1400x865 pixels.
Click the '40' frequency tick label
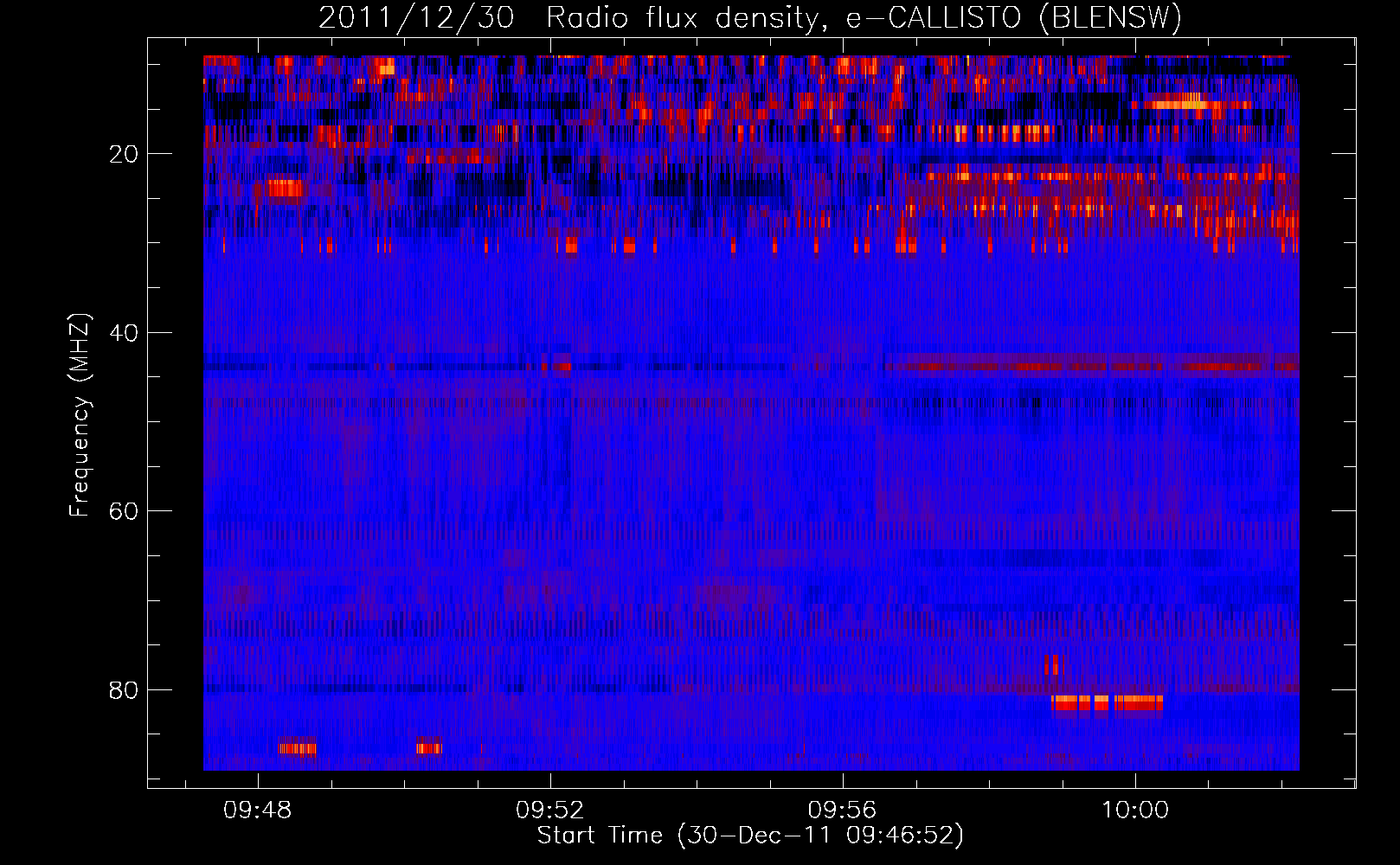124,333
